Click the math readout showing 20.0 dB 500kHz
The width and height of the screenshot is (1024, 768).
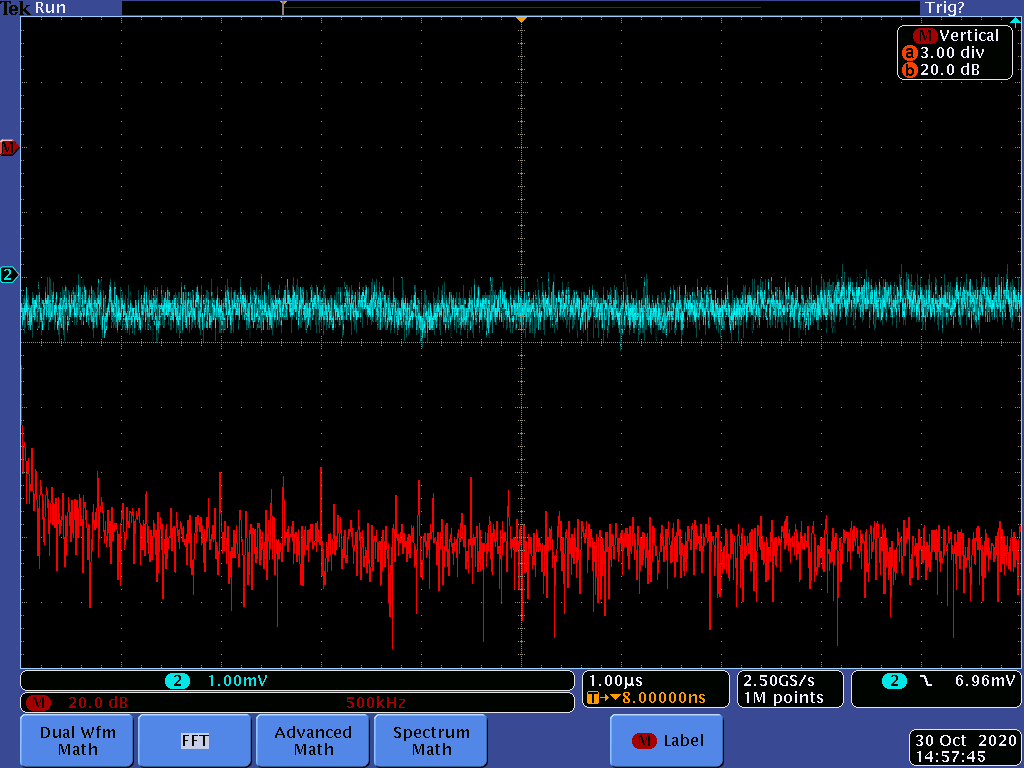[298, 702]
